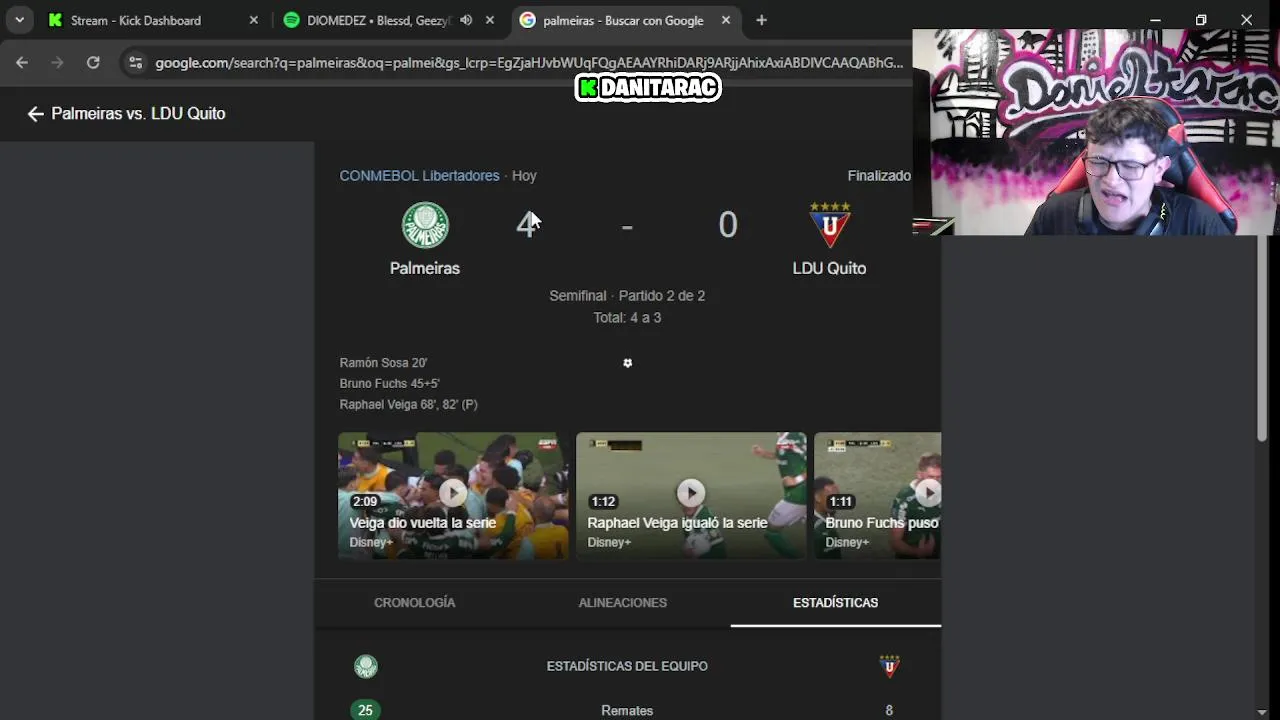Click 'Total: 4 a 3' aggregate text
Viewport: 1280px width, 720px height.
point(627,317)
